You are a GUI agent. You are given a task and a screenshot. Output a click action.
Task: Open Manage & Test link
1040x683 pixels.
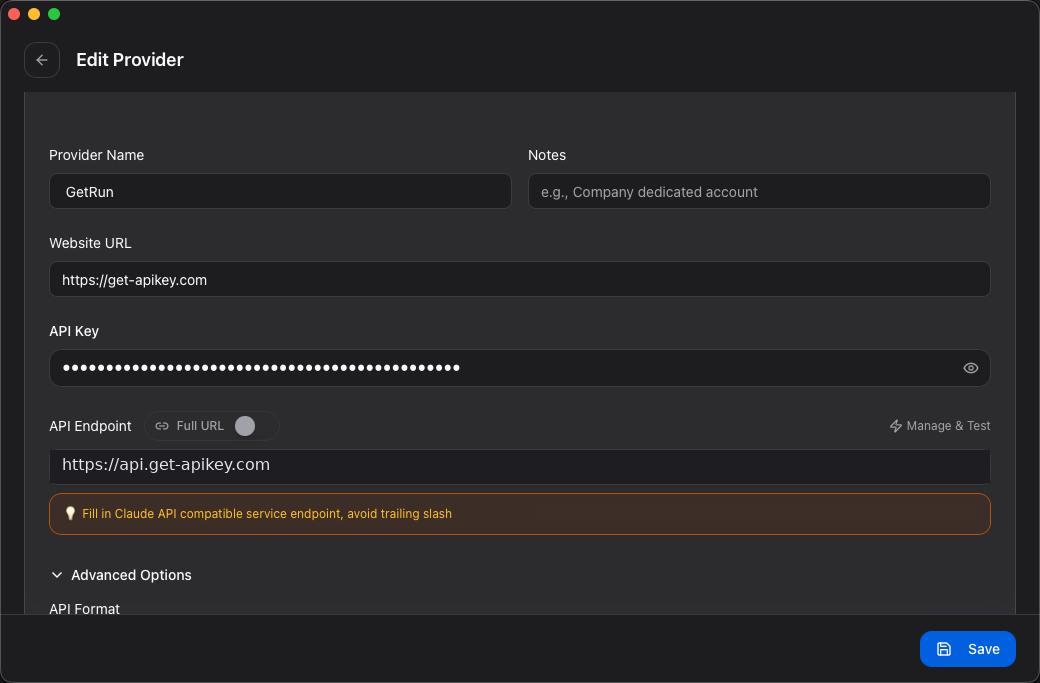click(x=940, y=426)
